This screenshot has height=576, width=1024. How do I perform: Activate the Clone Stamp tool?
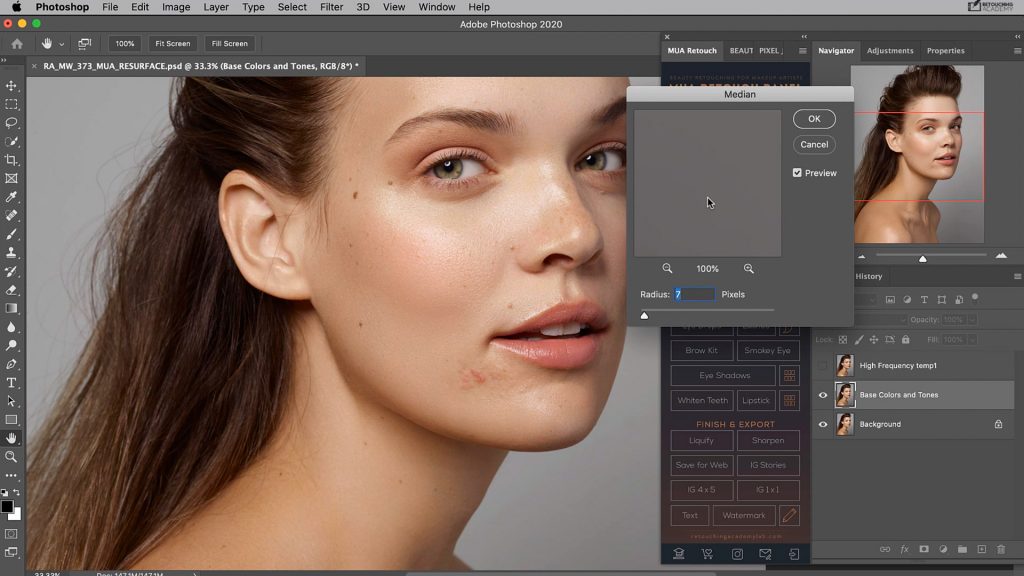(x=12, y=251)
